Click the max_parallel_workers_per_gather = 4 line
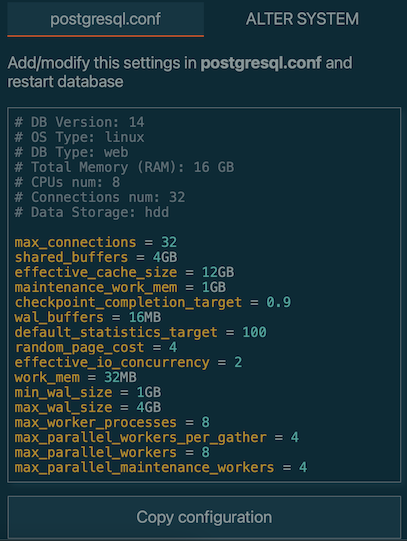This screenshot has height=541, width=407. coord(157,437)
